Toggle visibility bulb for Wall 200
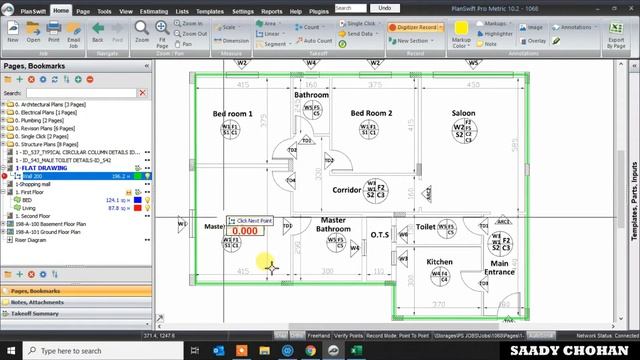This screenshot has width=640, height=360. [147, 176]
